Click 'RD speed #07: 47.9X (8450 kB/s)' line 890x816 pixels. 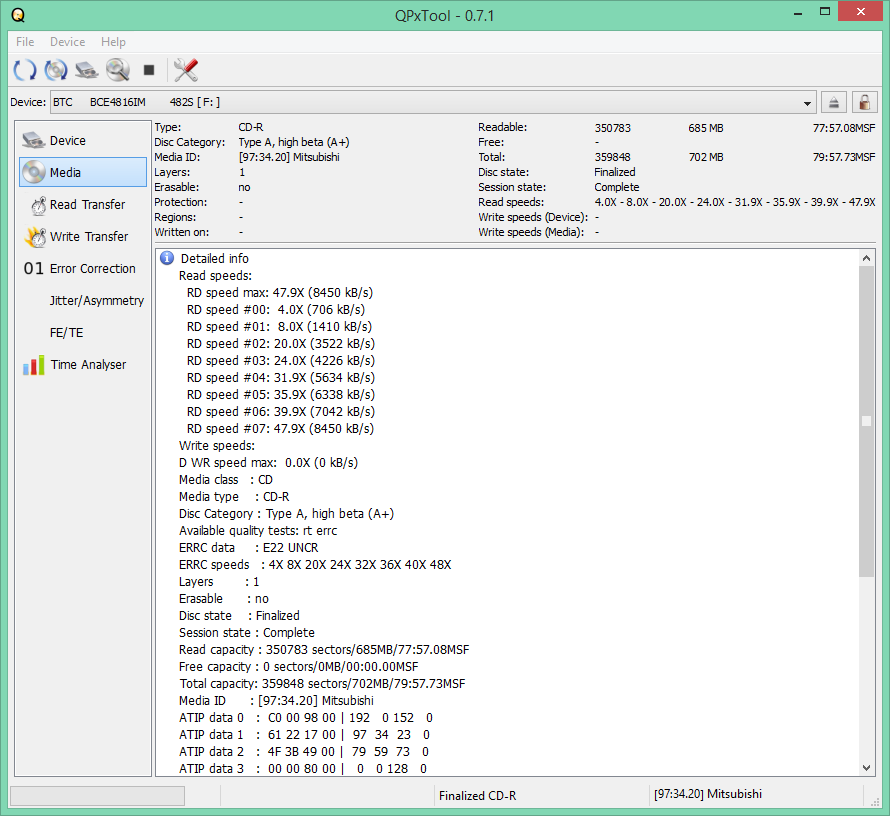280,429
